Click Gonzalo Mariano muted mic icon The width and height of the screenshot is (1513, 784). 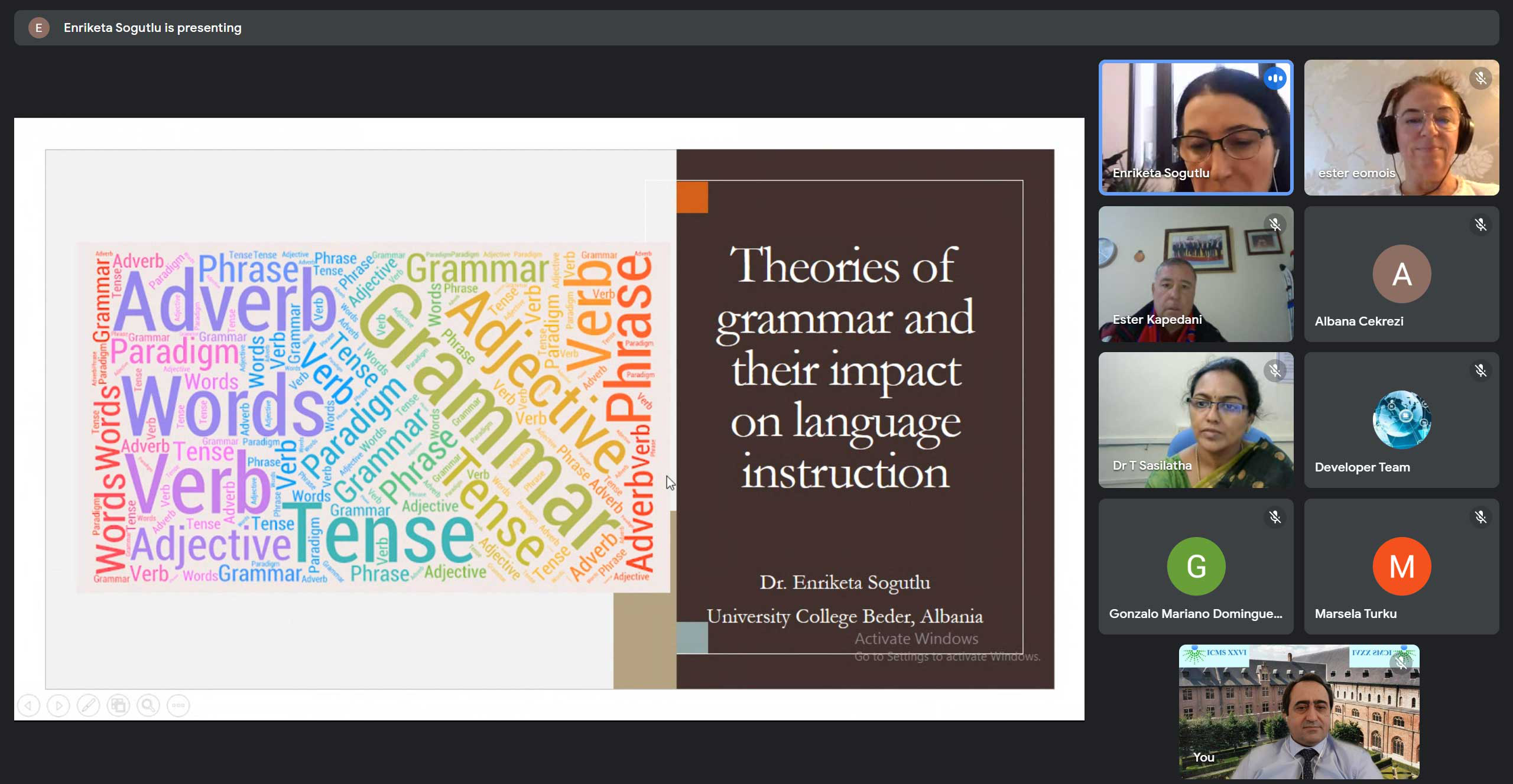pyautogui.click(x=1275, y=517)
